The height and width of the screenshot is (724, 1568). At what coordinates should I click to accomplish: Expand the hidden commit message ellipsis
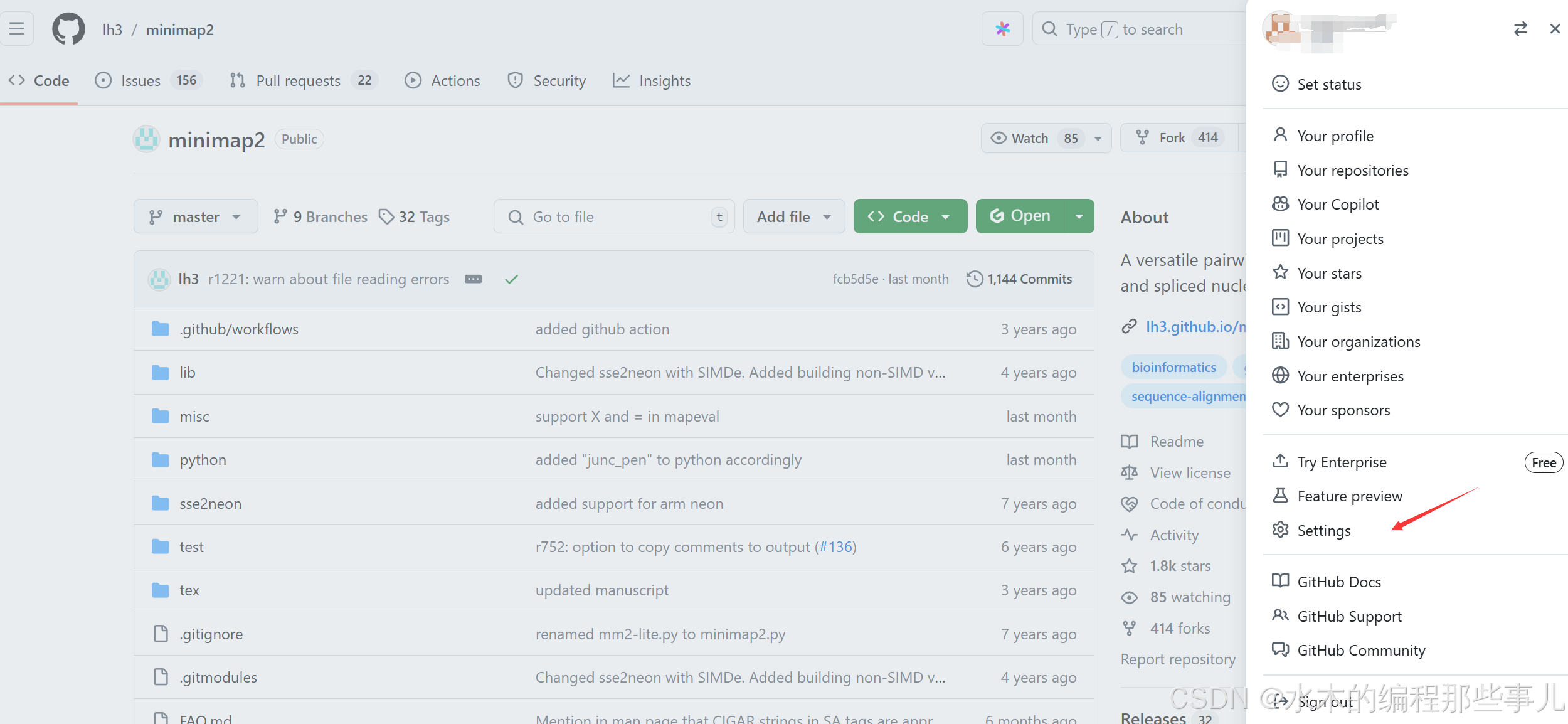tap(473, 279)
